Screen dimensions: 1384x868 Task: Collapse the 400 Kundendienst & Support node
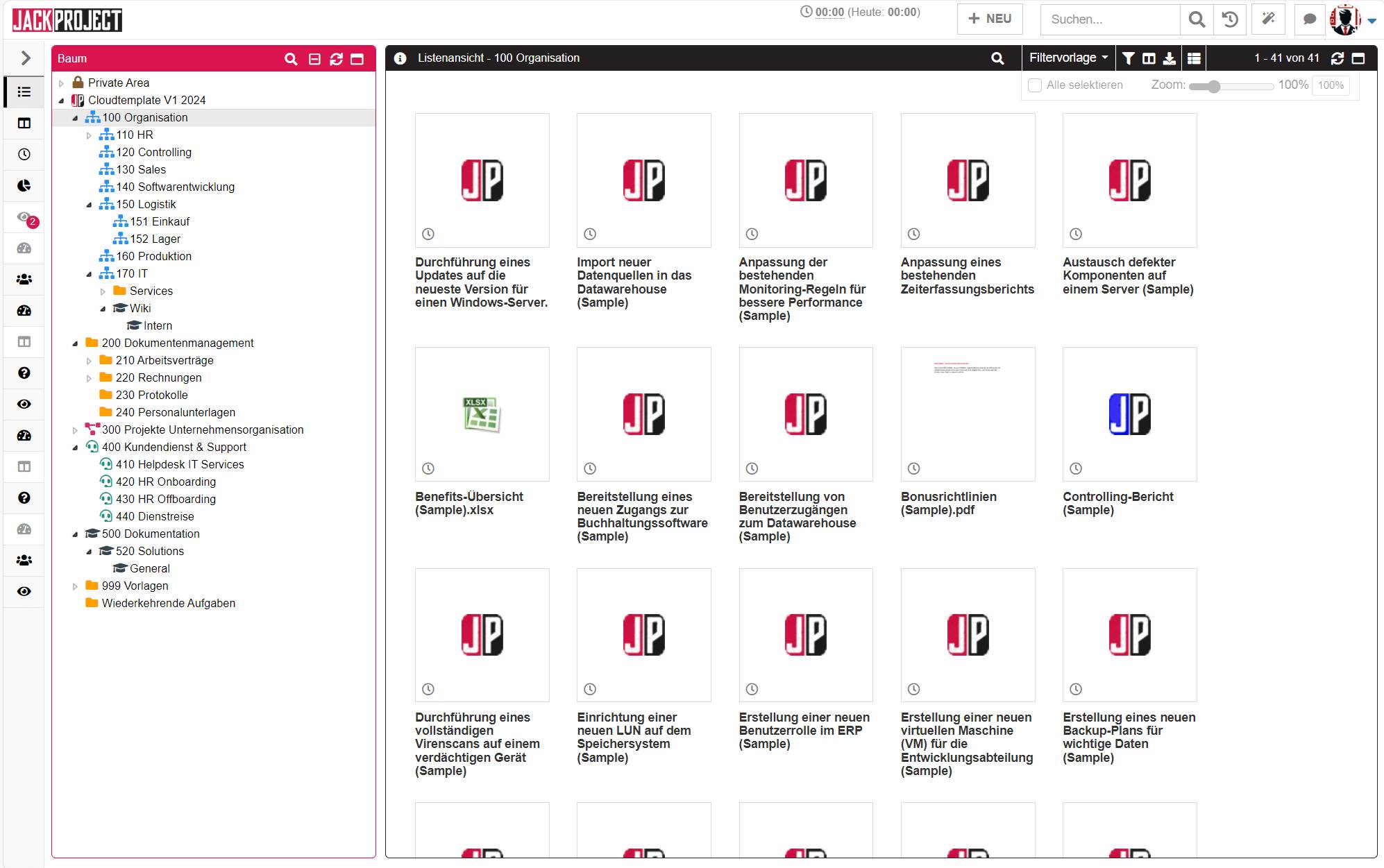[75, 448]
